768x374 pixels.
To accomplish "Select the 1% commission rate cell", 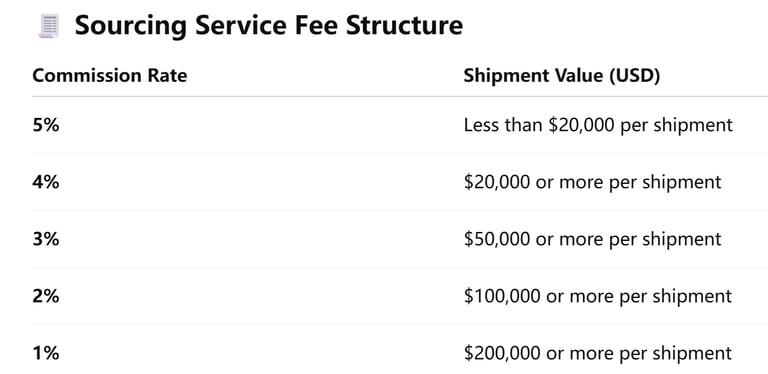I will click(x=46, y=353).
